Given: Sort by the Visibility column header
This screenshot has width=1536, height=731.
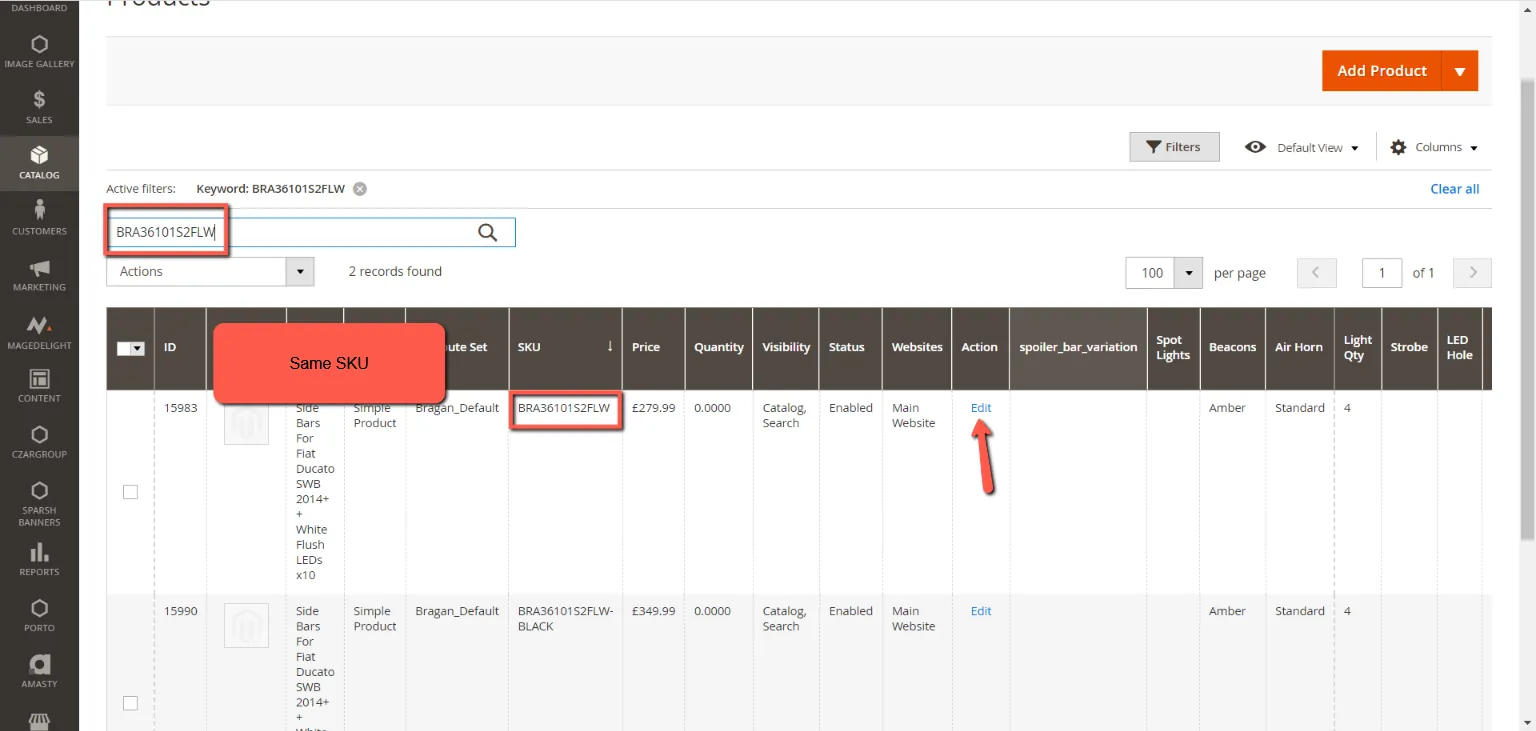Looking at the screenshot, I should pyautogui.click(x=785, y=347).
